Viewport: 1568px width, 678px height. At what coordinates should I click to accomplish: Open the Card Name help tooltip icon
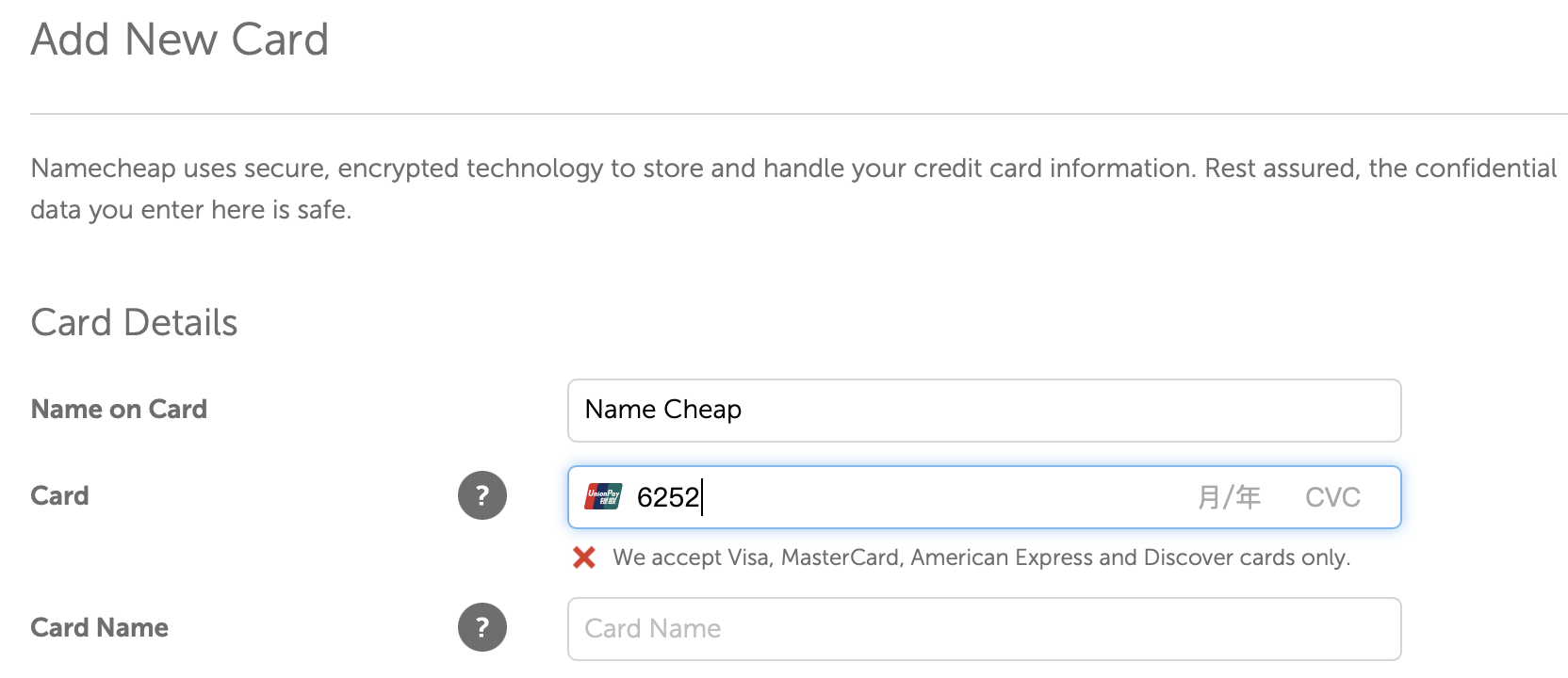coord(482,627)
